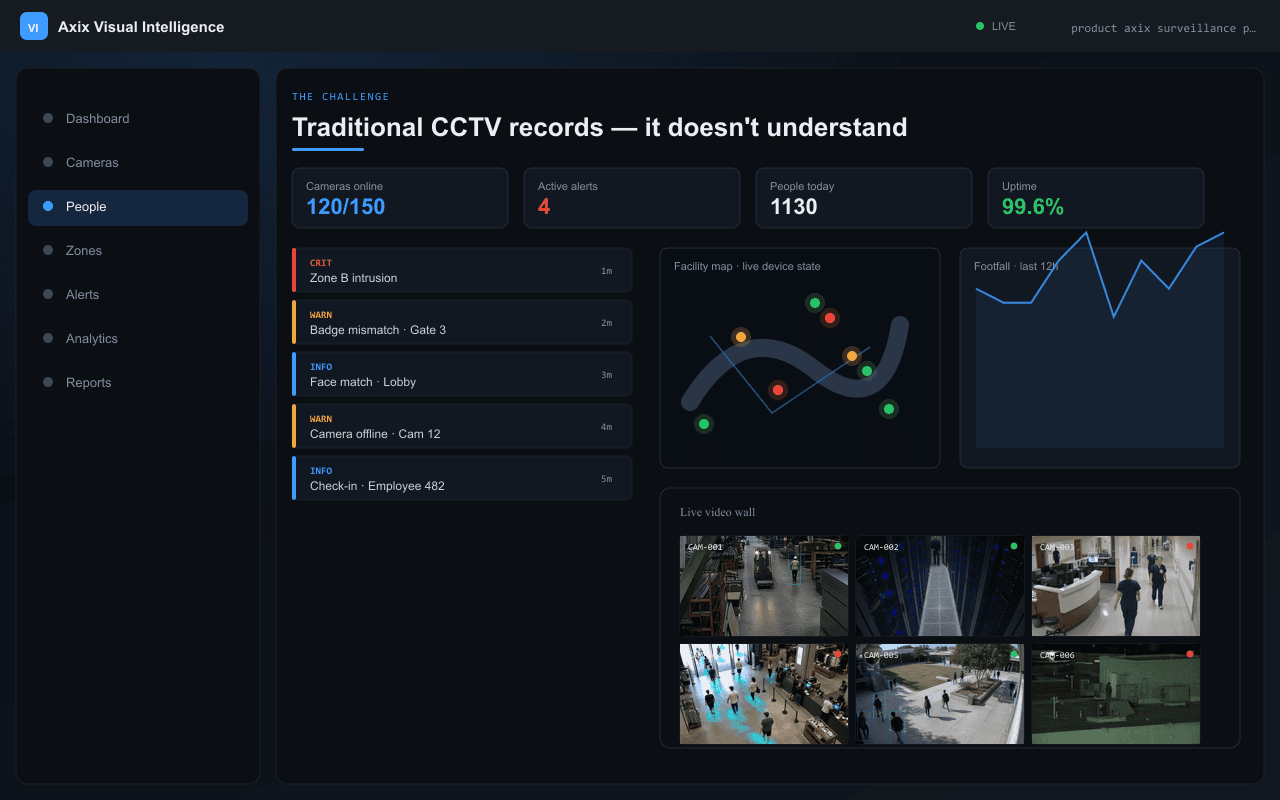Click CAM-006 red status dot

[x=1190, y=654]
